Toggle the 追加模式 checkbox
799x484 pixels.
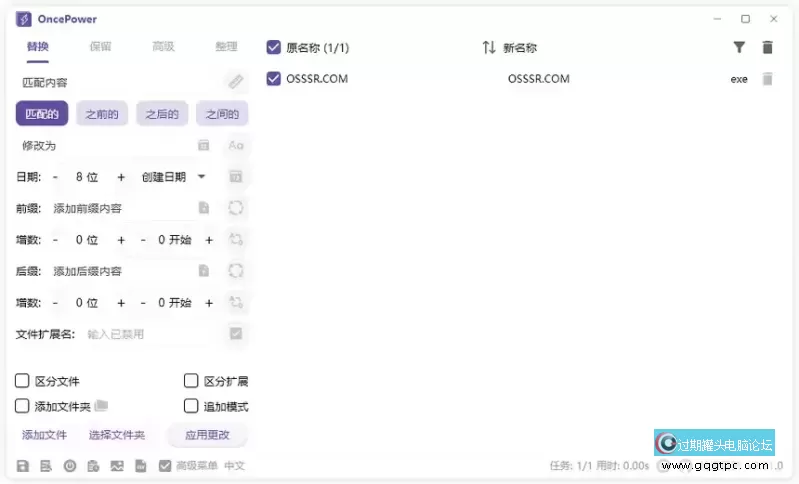pyautogui.click(x=191, y=406)
